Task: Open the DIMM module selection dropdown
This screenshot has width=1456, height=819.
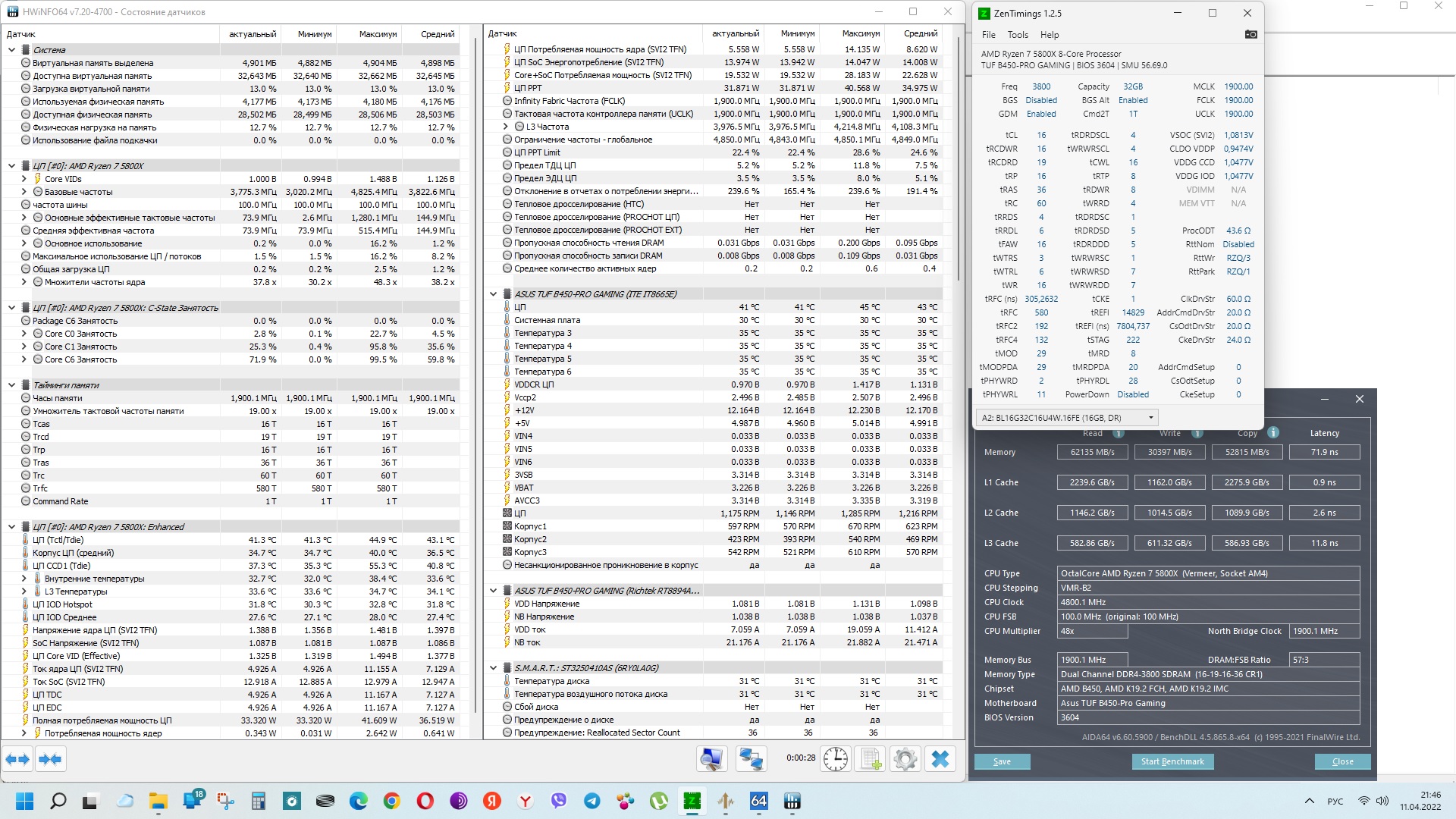Action: point(1067,418)
